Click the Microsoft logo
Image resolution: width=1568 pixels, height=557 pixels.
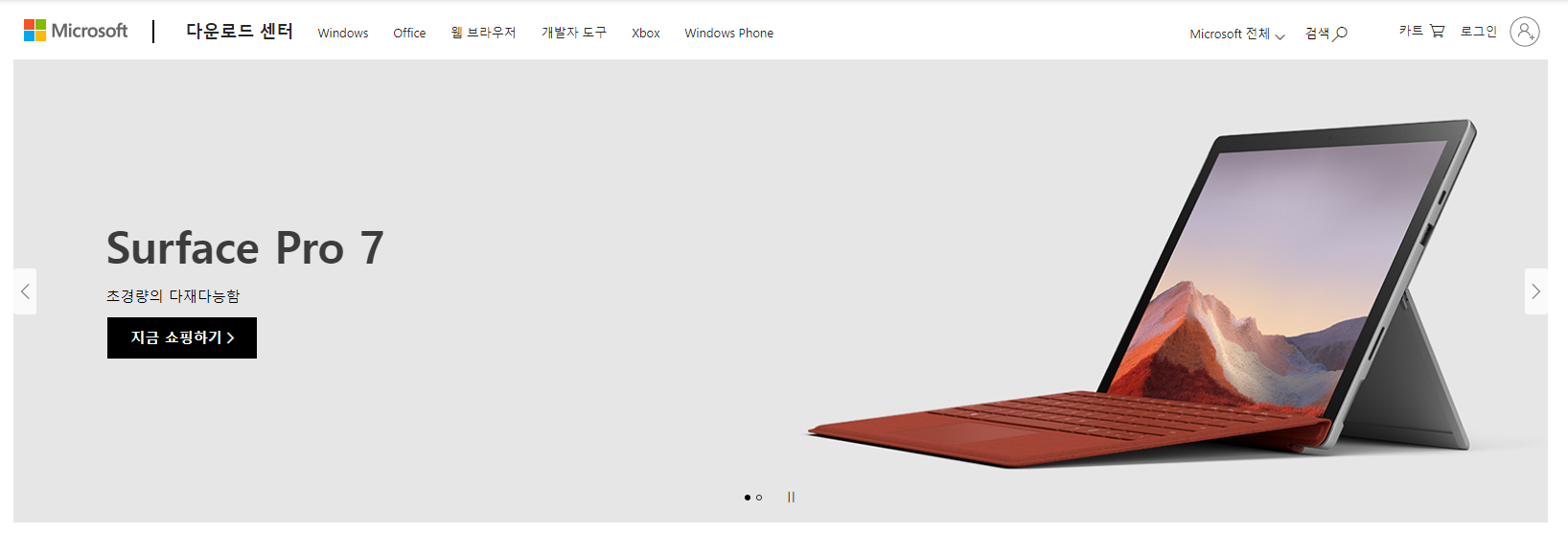(76, 31)
